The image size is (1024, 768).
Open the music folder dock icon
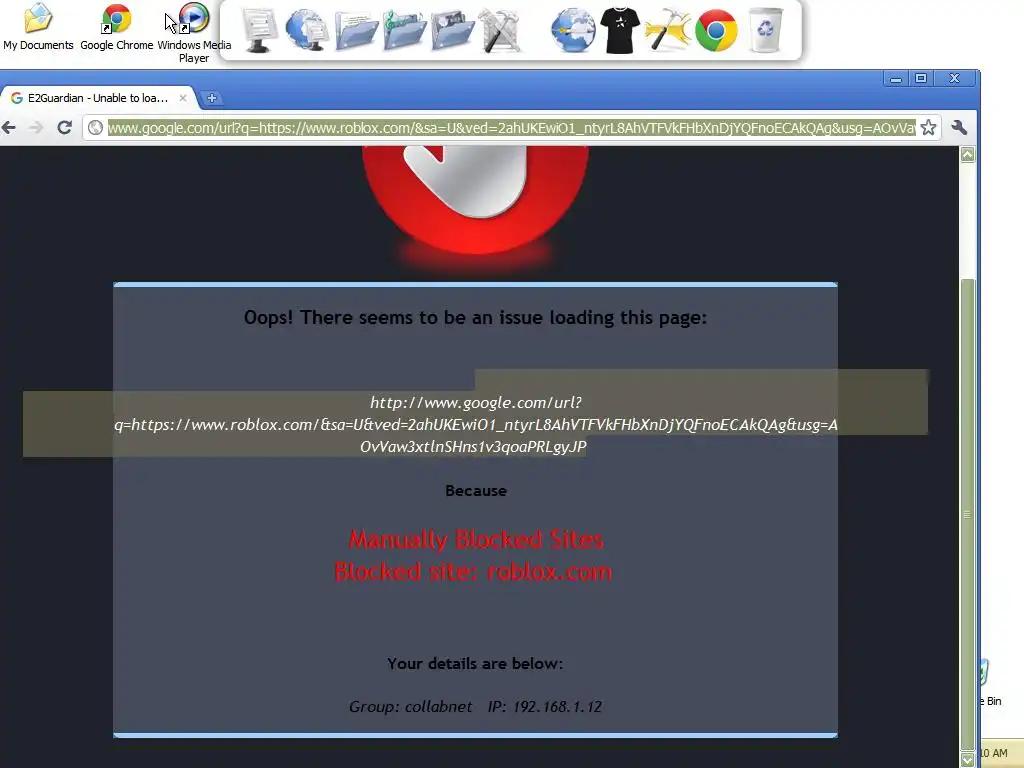[404, 30]
